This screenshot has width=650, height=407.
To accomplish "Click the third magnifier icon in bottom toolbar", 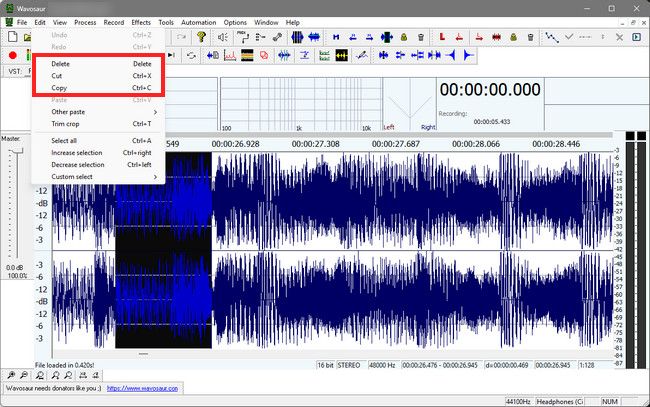I will coord(40,376).
